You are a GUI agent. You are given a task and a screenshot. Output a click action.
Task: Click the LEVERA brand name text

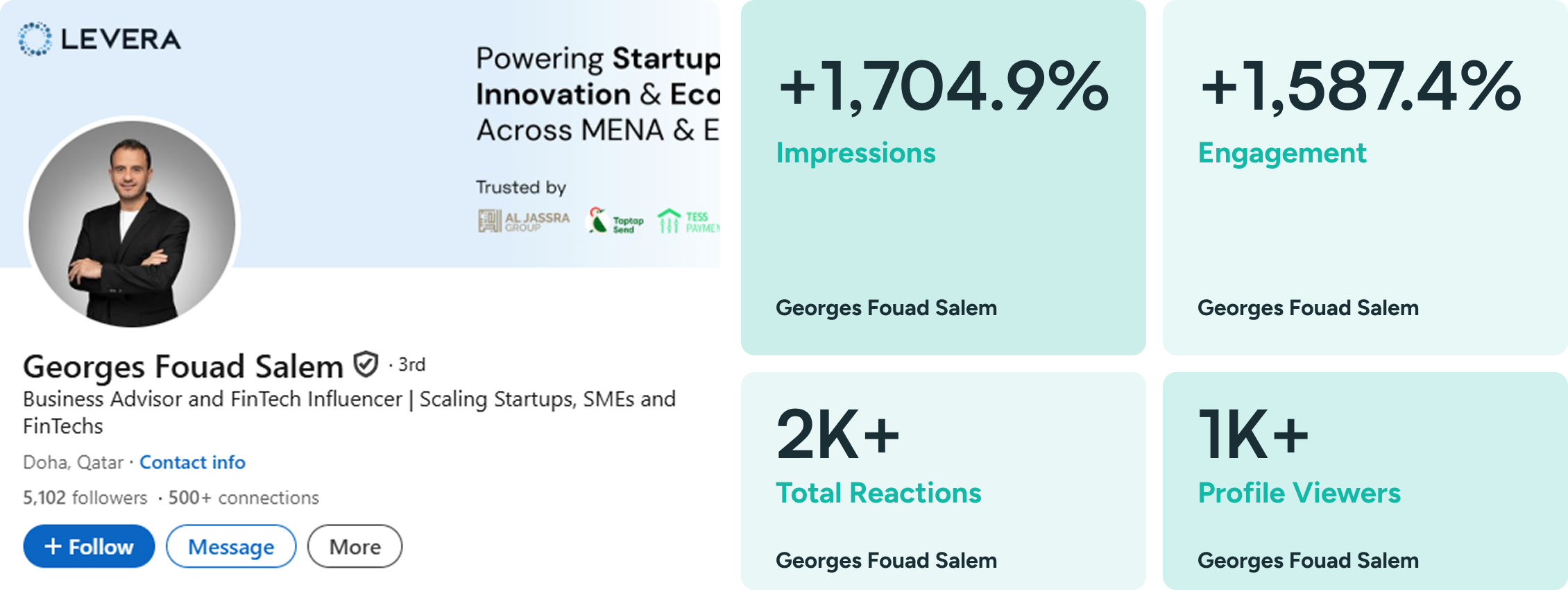[121, 40]
